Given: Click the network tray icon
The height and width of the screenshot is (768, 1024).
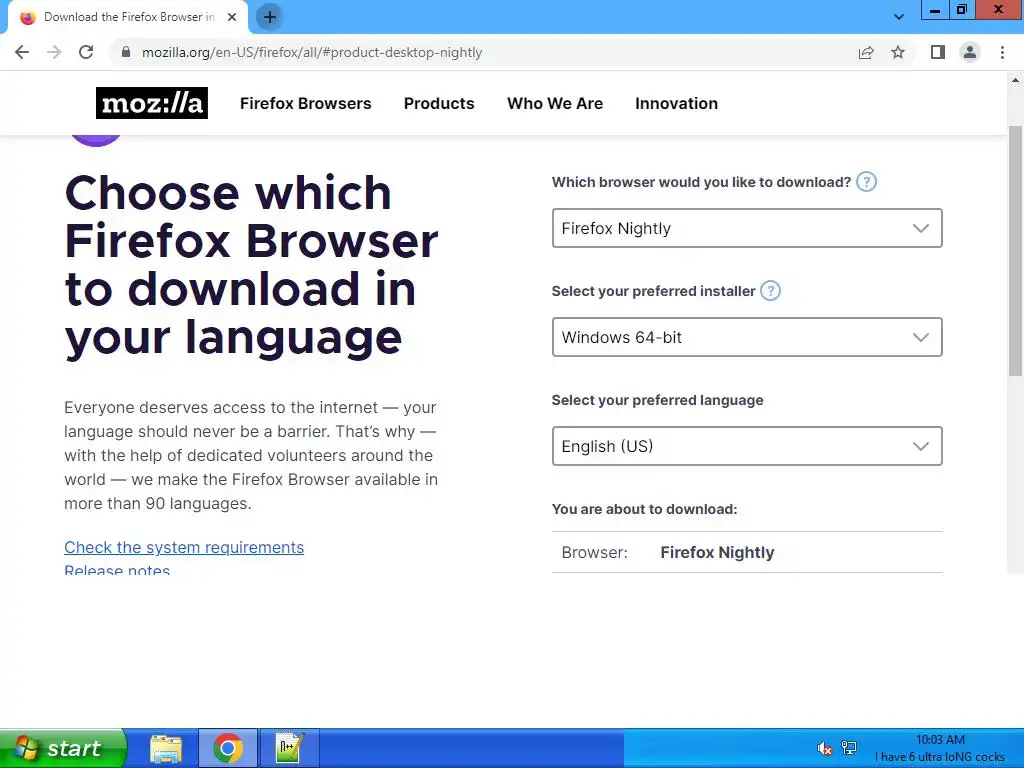Looking at the screenshot, I should (849, 748).
